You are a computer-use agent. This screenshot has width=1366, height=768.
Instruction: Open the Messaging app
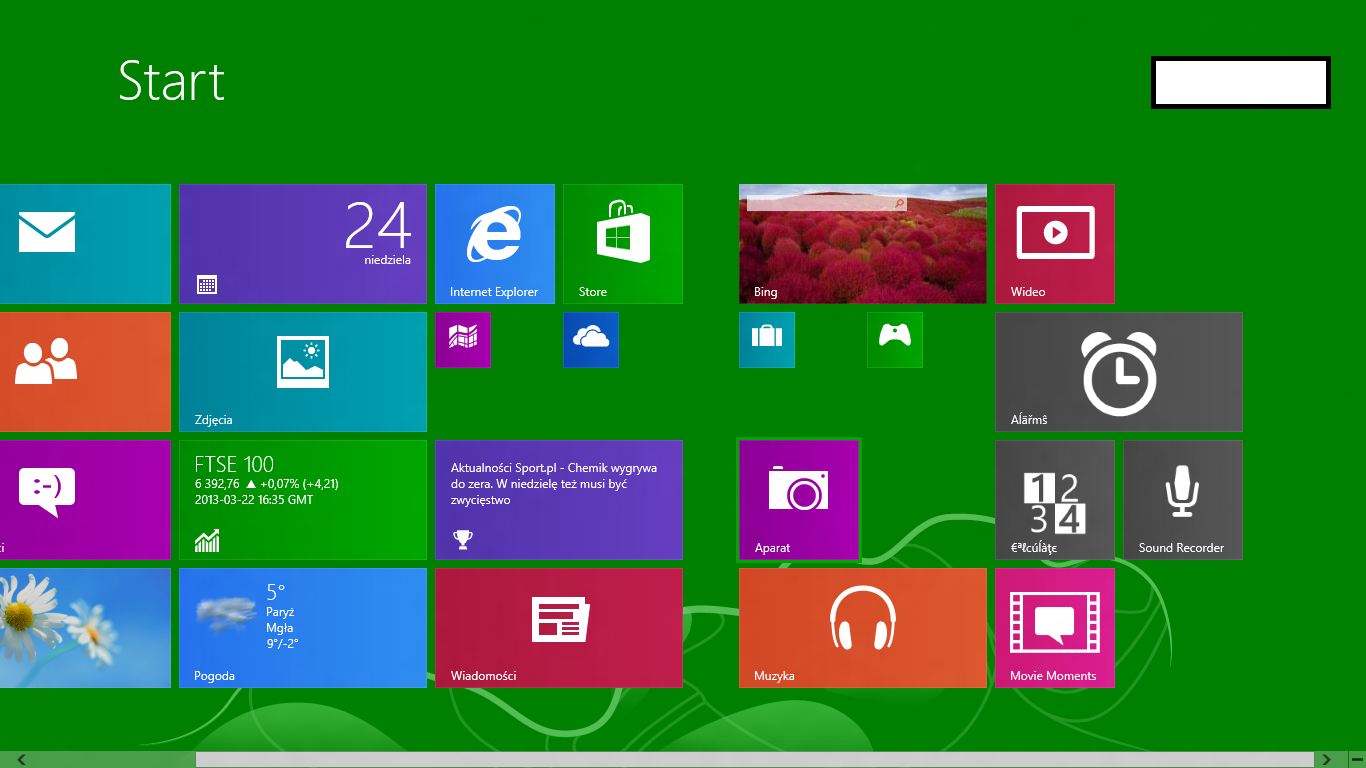pos(85,499)
